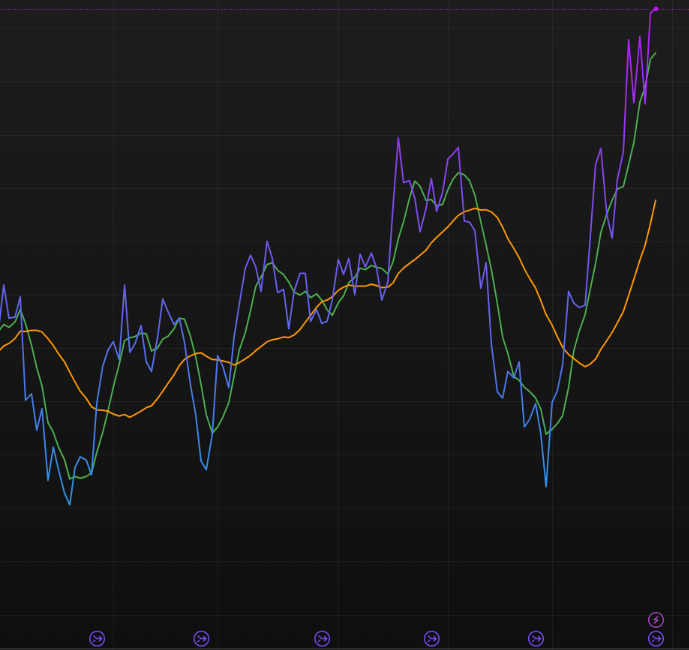Screen dimensions: 689x650
Task: Click the dotted horizontal current-price line
Action: 300,10
